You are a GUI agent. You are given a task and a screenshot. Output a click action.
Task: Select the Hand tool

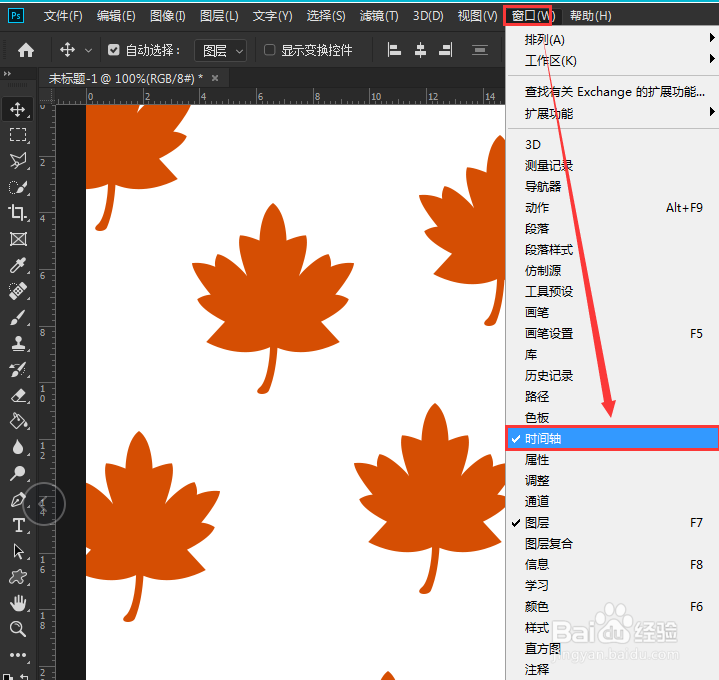pos(18,603)
